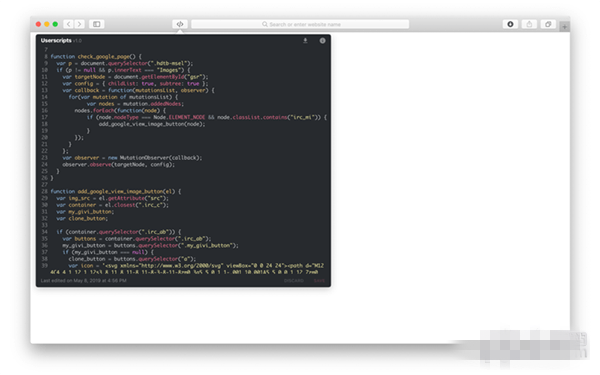
Task: Toggle the Safari sidebar button
Action: pos(97,24)
